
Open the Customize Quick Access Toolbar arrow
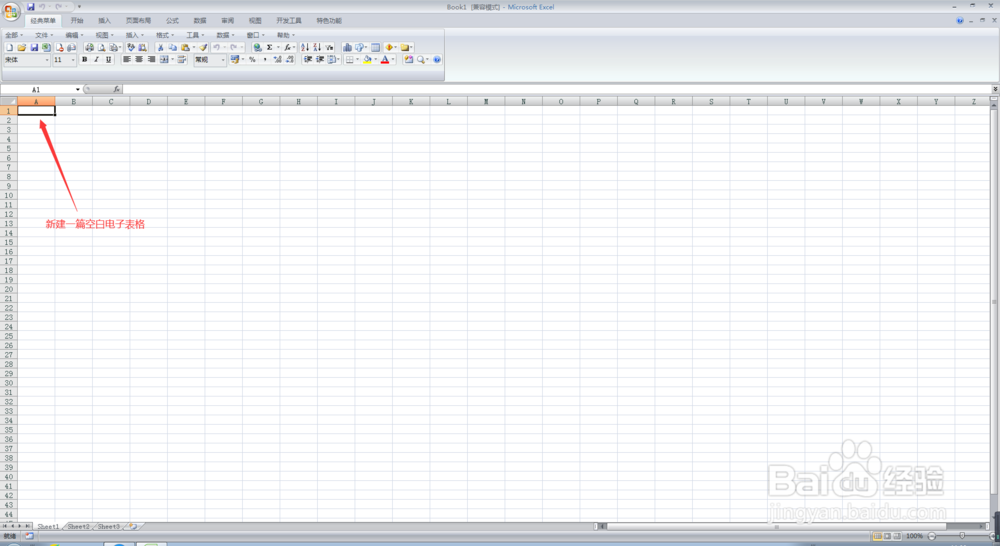coord(79,6)
